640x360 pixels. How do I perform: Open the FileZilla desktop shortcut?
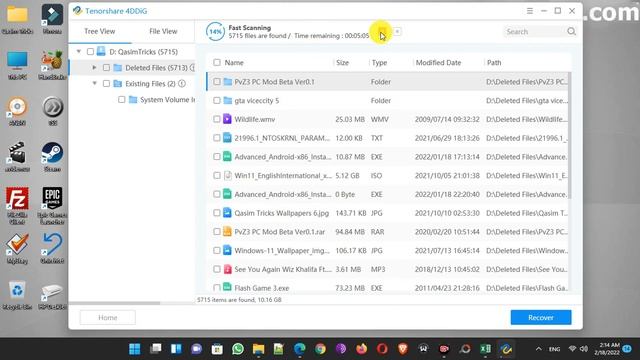pyautogui.click(x=17, y=206)
